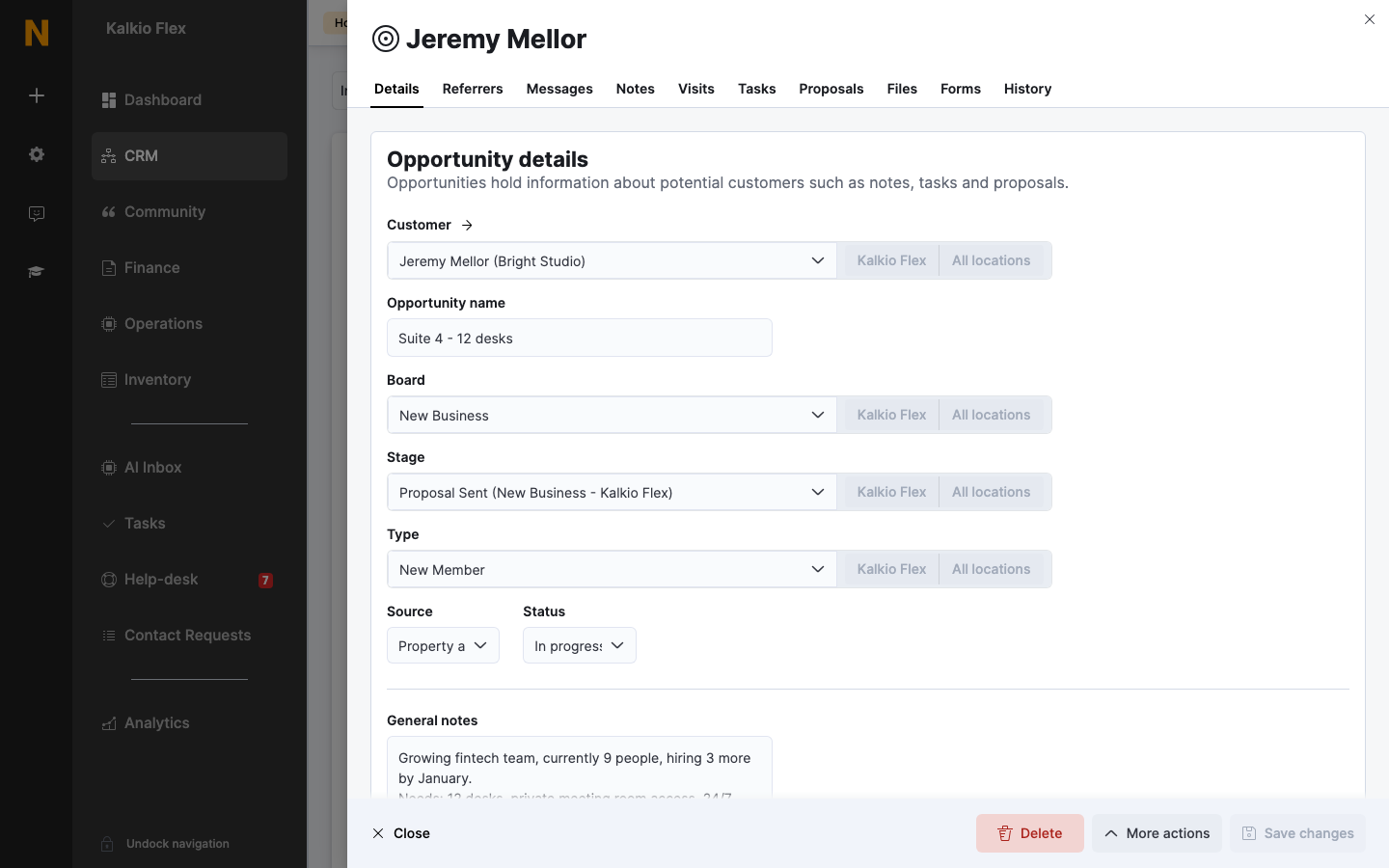This screenshot has height=868, width=1389.
Task: Click the Save changes button
Action: 1297,833
